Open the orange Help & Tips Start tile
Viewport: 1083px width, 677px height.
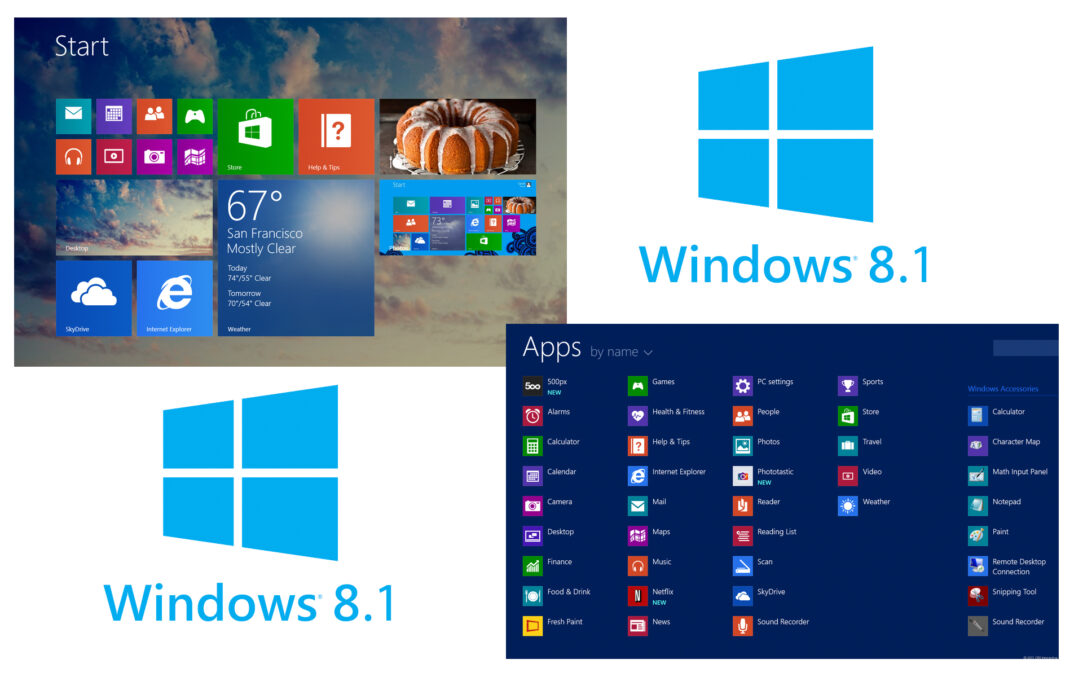336,136
